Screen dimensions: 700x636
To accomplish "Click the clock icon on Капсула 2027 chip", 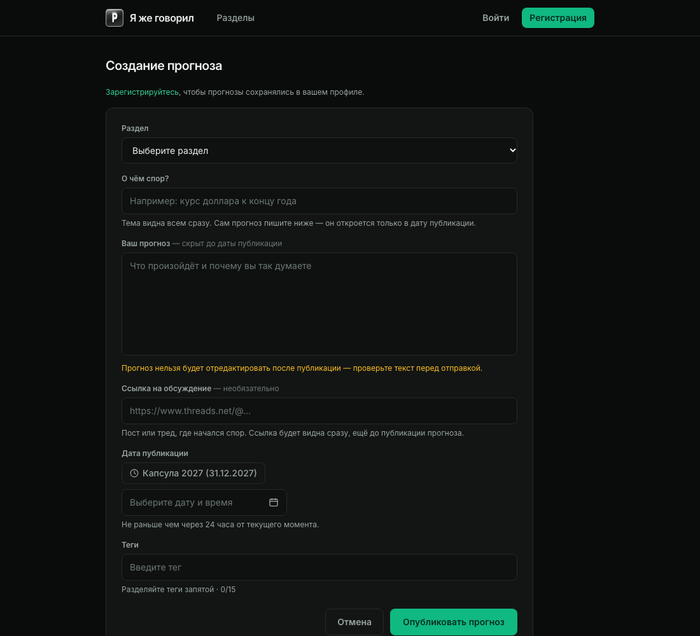I will (x=134, y=473).
